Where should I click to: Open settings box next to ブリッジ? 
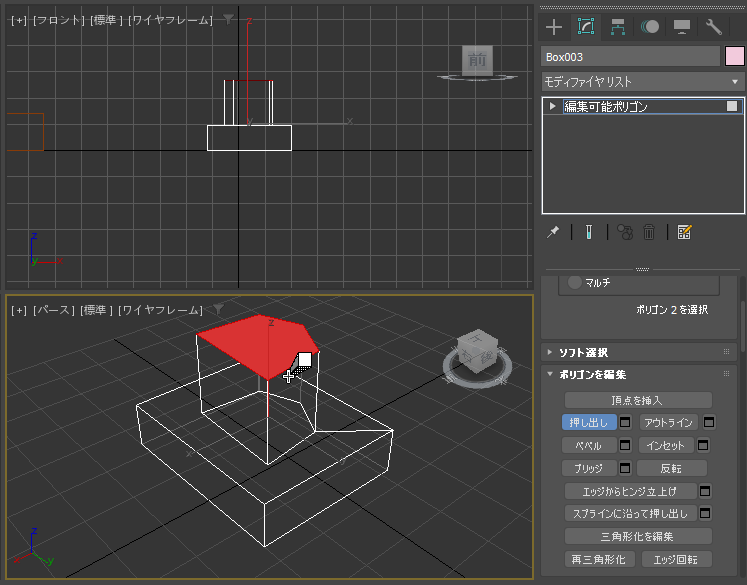625,468
